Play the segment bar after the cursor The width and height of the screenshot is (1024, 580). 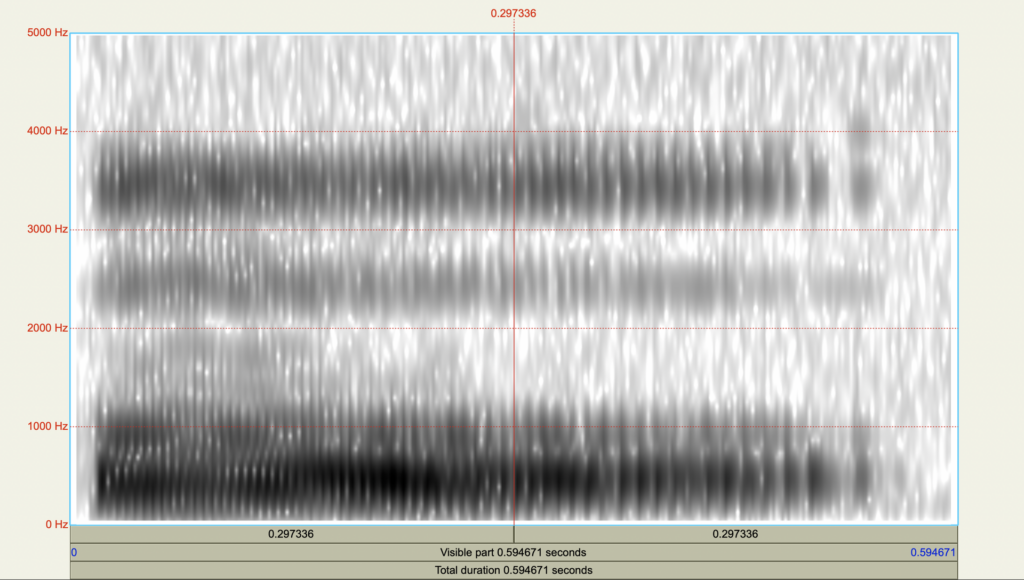pos(736,534)
